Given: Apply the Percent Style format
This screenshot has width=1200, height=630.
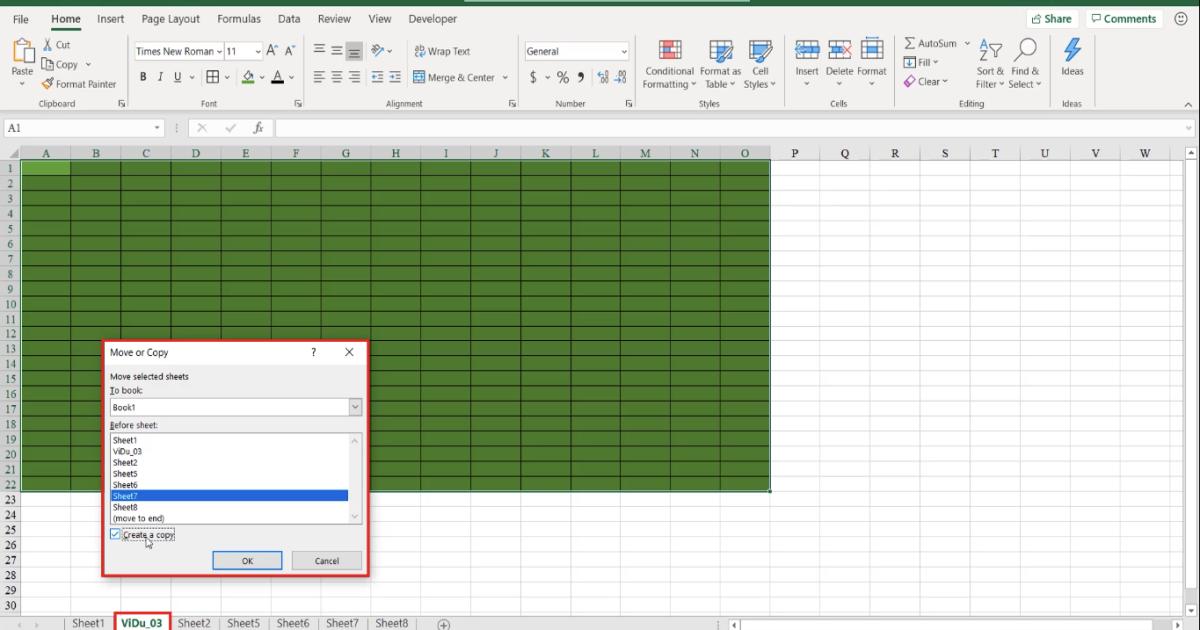Looking at the screenshot, I should tap(562, 76).
